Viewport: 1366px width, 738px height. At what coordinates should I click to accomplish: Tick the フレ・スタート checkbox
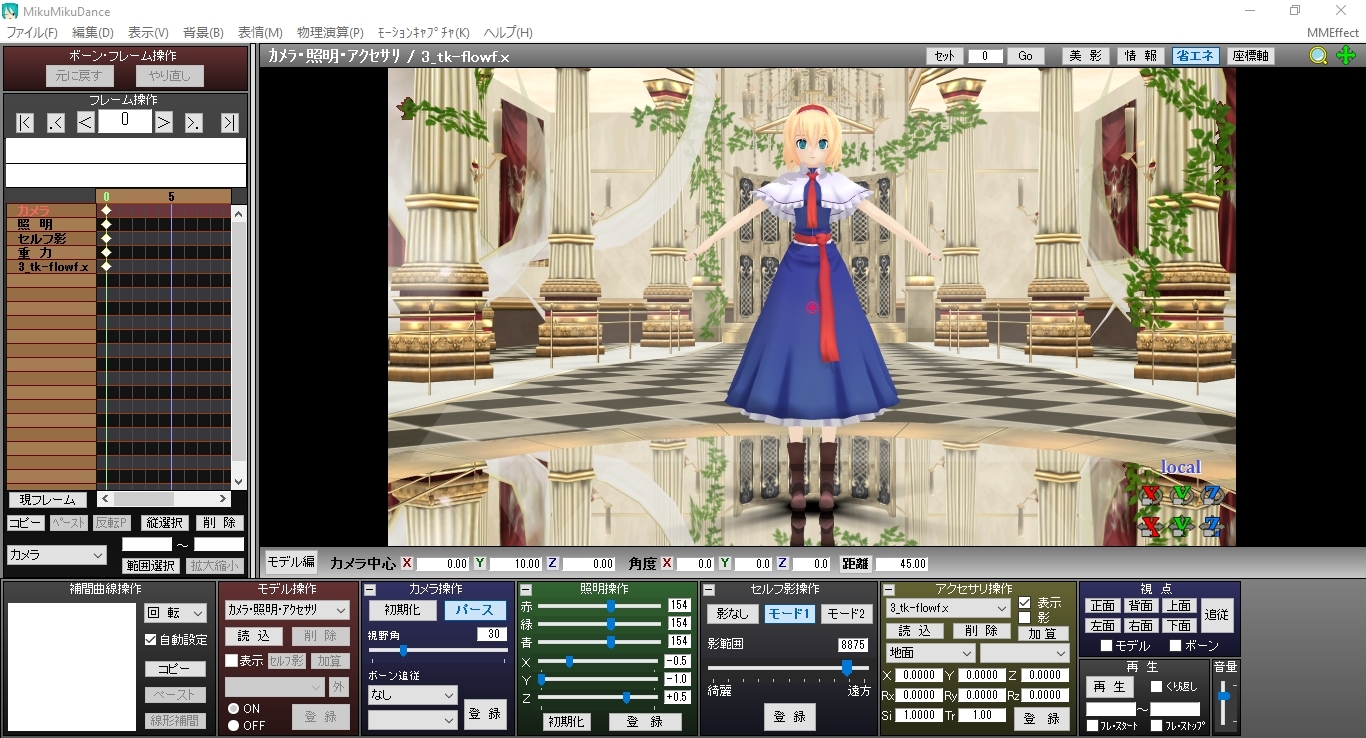(x=1092, y=726)
